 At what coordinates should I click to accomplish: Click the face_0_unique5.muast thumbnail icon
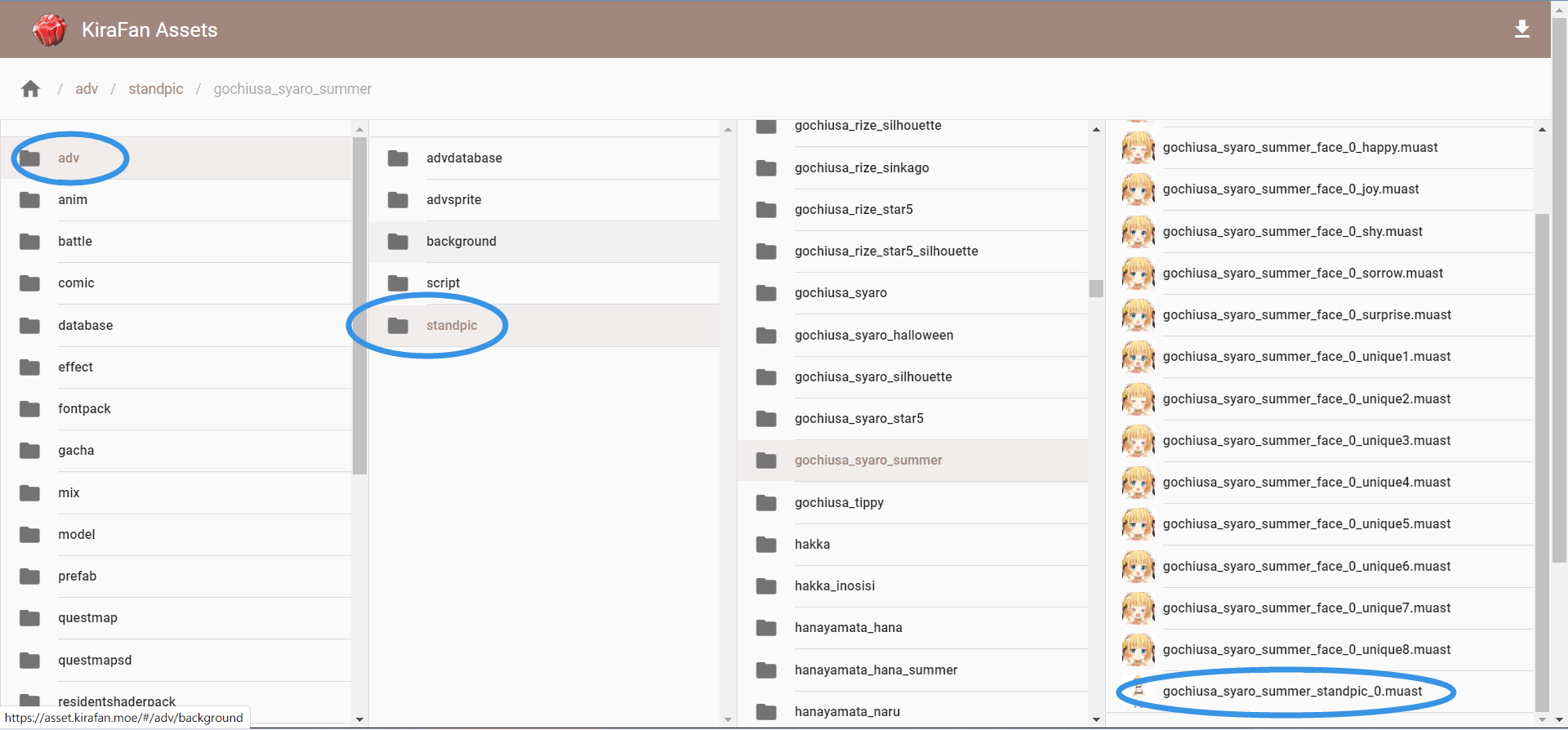click(x=1138, y=524)
